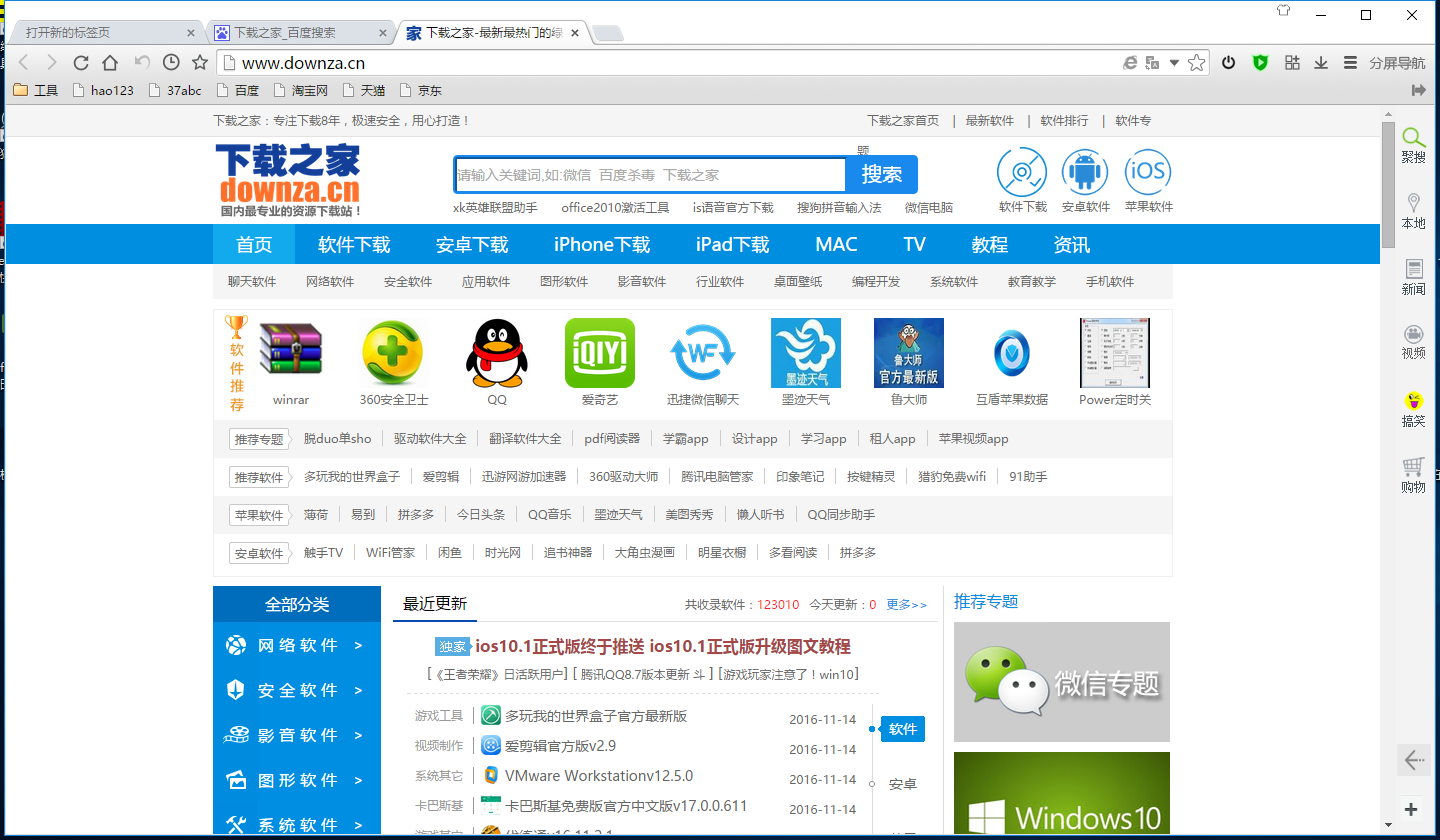The image size is (1440, 840).
Task: Open the 购物 shopping cart sidebar icon
Action: [x=1413, y=475]
